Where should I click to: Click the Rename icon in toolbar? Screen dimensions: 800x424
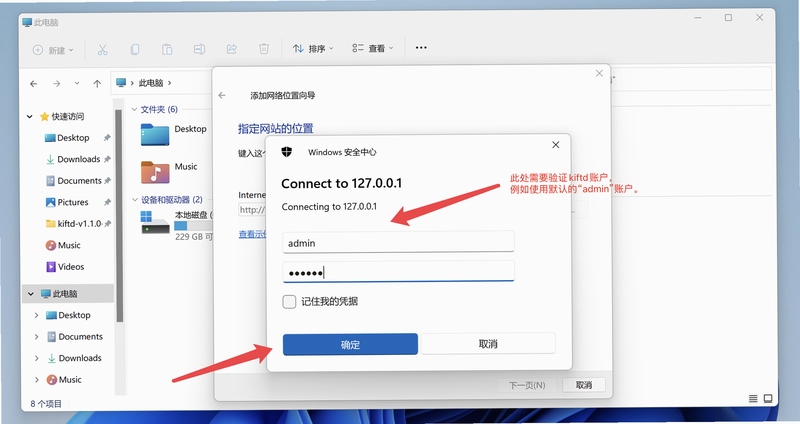tap(199, 49)
